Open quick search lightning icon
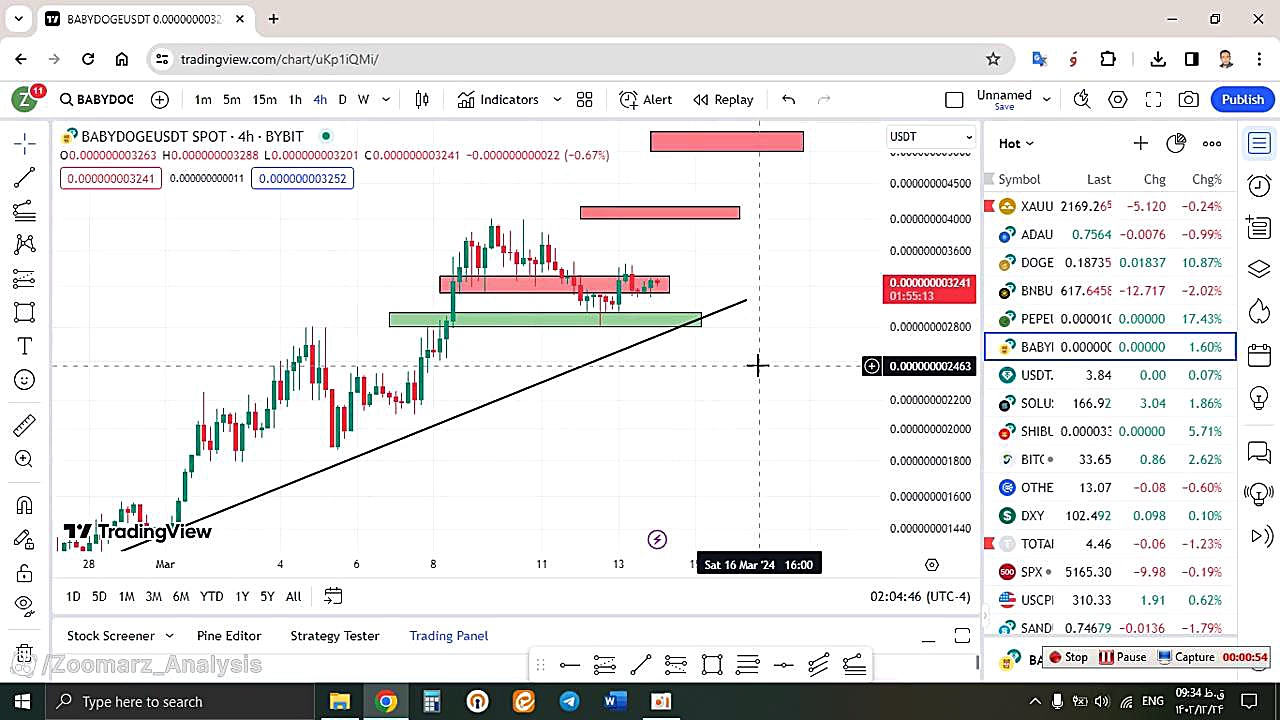 pyautogui.click(x=1081, y=100)
